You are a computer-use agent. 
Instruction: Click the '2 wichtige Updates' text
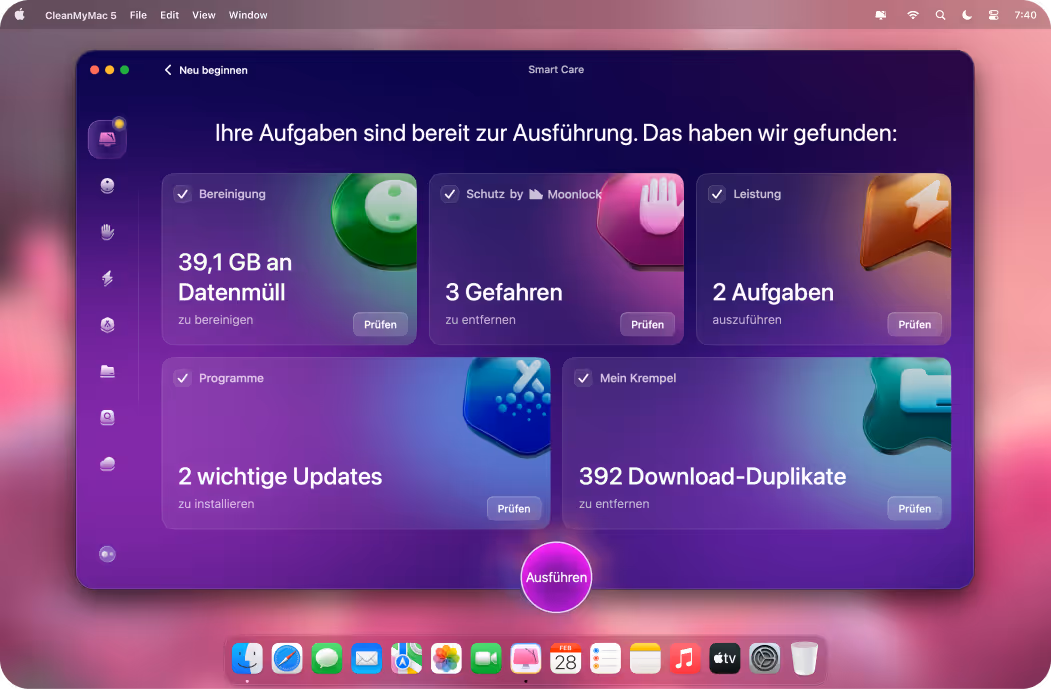coord(280,477)
